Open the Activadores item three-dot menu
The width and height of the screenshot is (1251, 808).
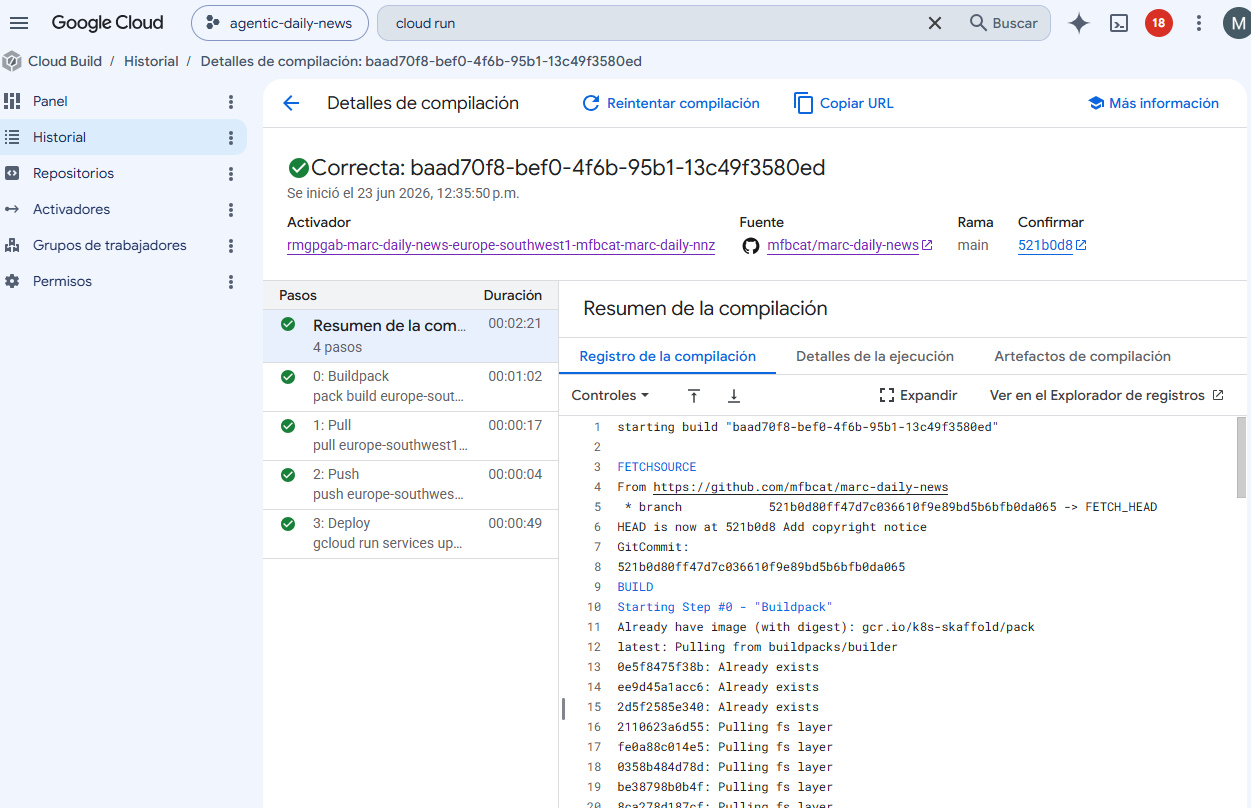pos(231,210)
